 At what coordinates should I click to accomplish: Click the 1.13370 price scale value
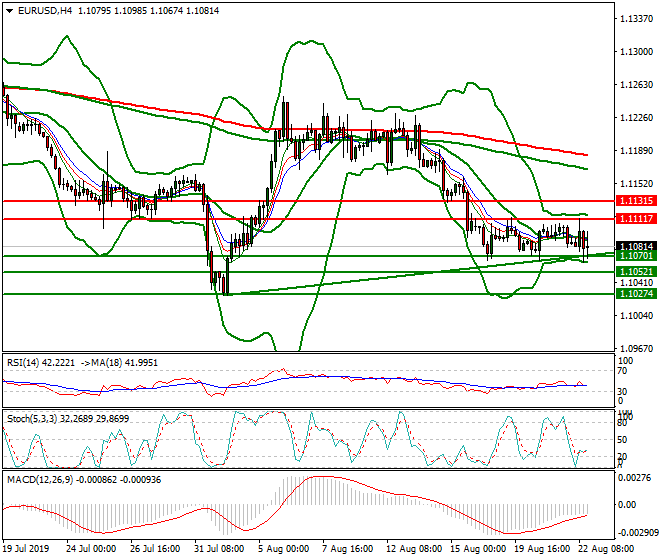point(637,19)
